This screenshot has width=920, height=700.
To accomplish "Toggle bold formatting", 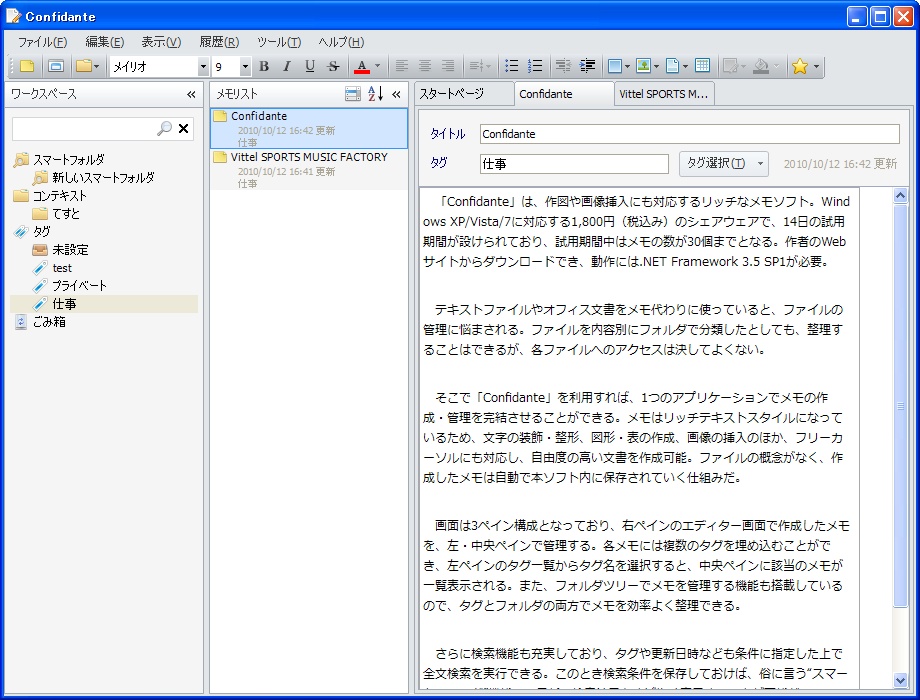I will pos(263,65).
